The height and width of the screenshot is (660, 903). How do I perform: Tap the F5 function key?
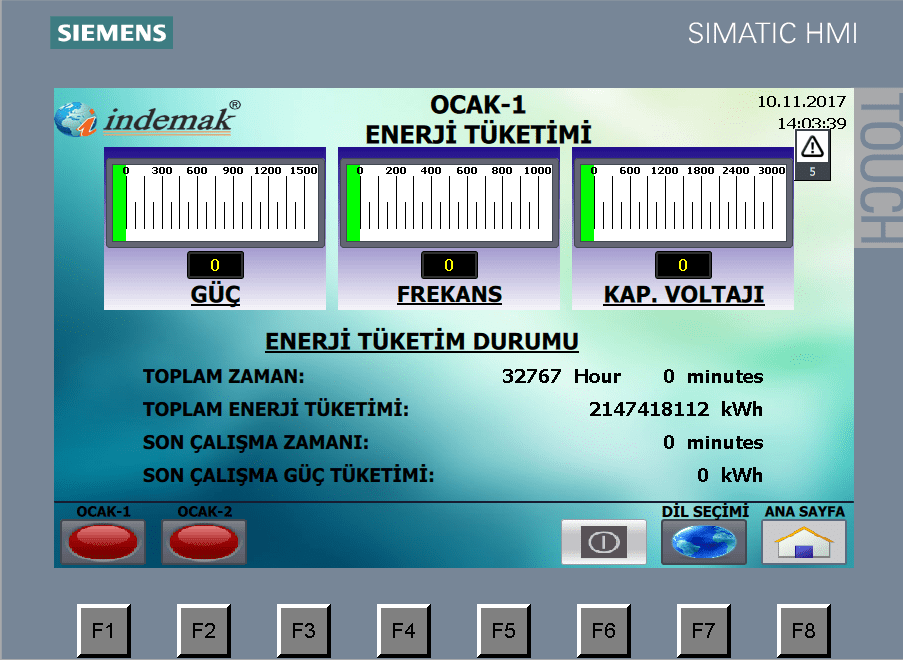click(x=504, y=631)
